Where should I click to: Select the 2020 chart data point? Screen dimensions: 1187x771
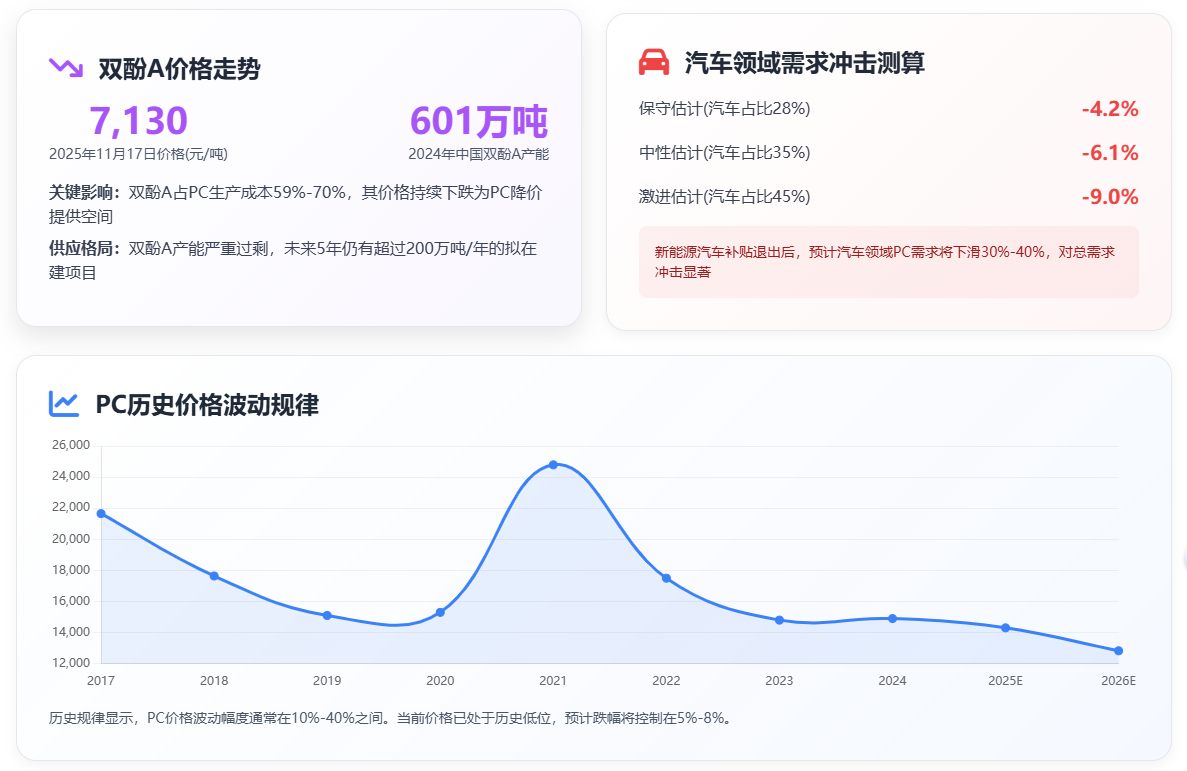(440, 612)
